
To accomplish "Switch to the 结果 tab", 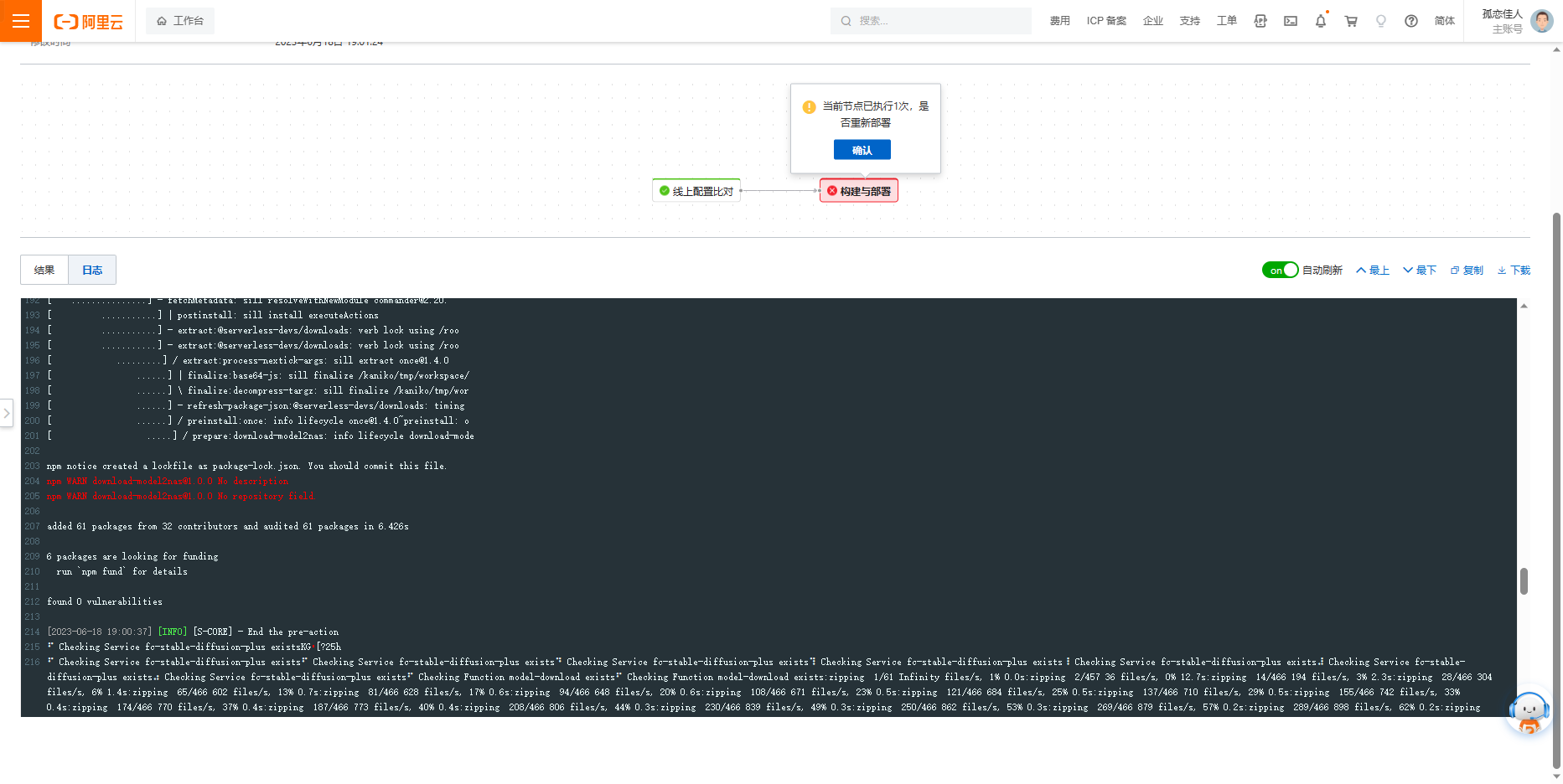I will pyautogui.click(x=44, y=270).
